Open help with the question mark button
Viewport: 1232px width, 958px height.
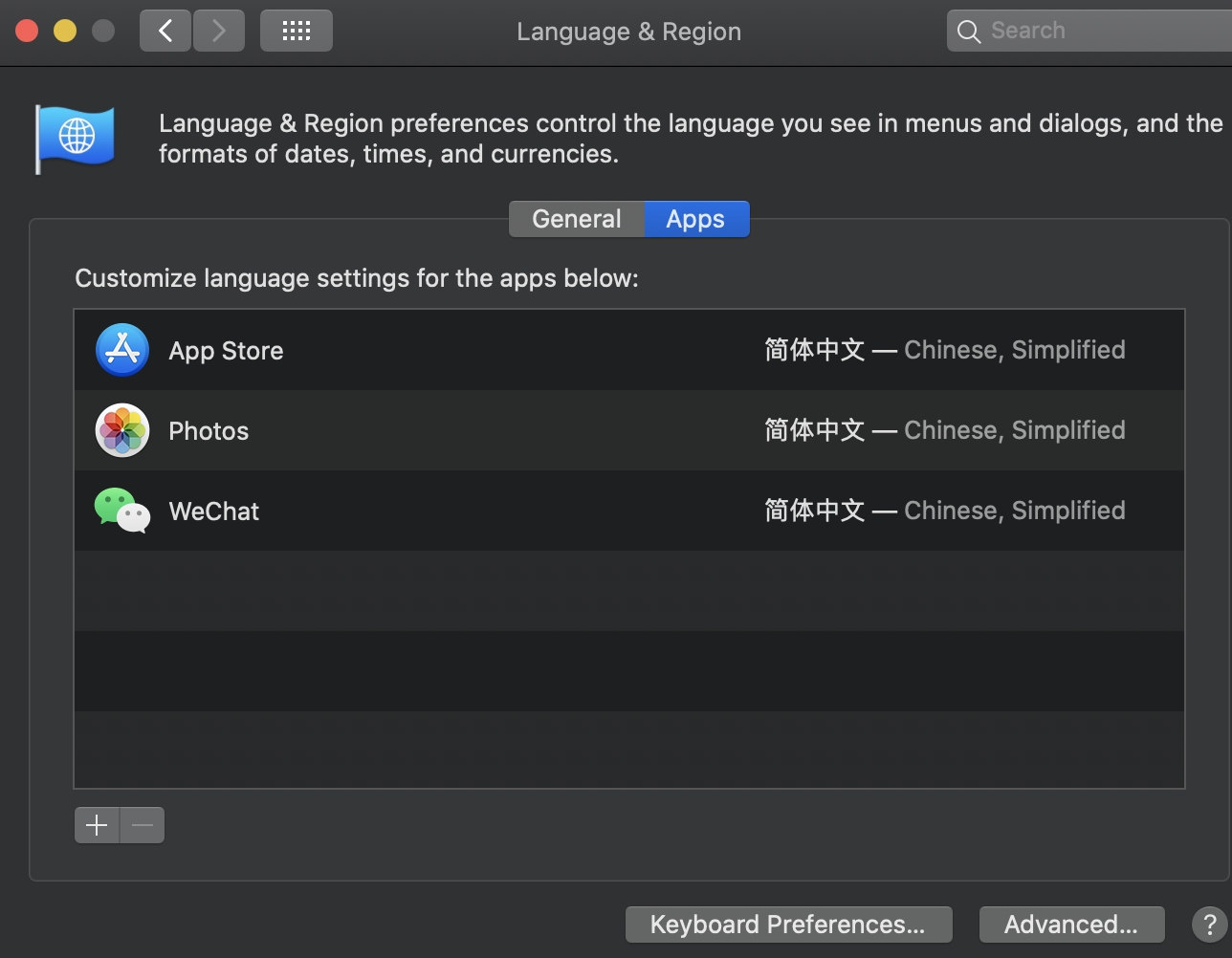point(1210,925)
